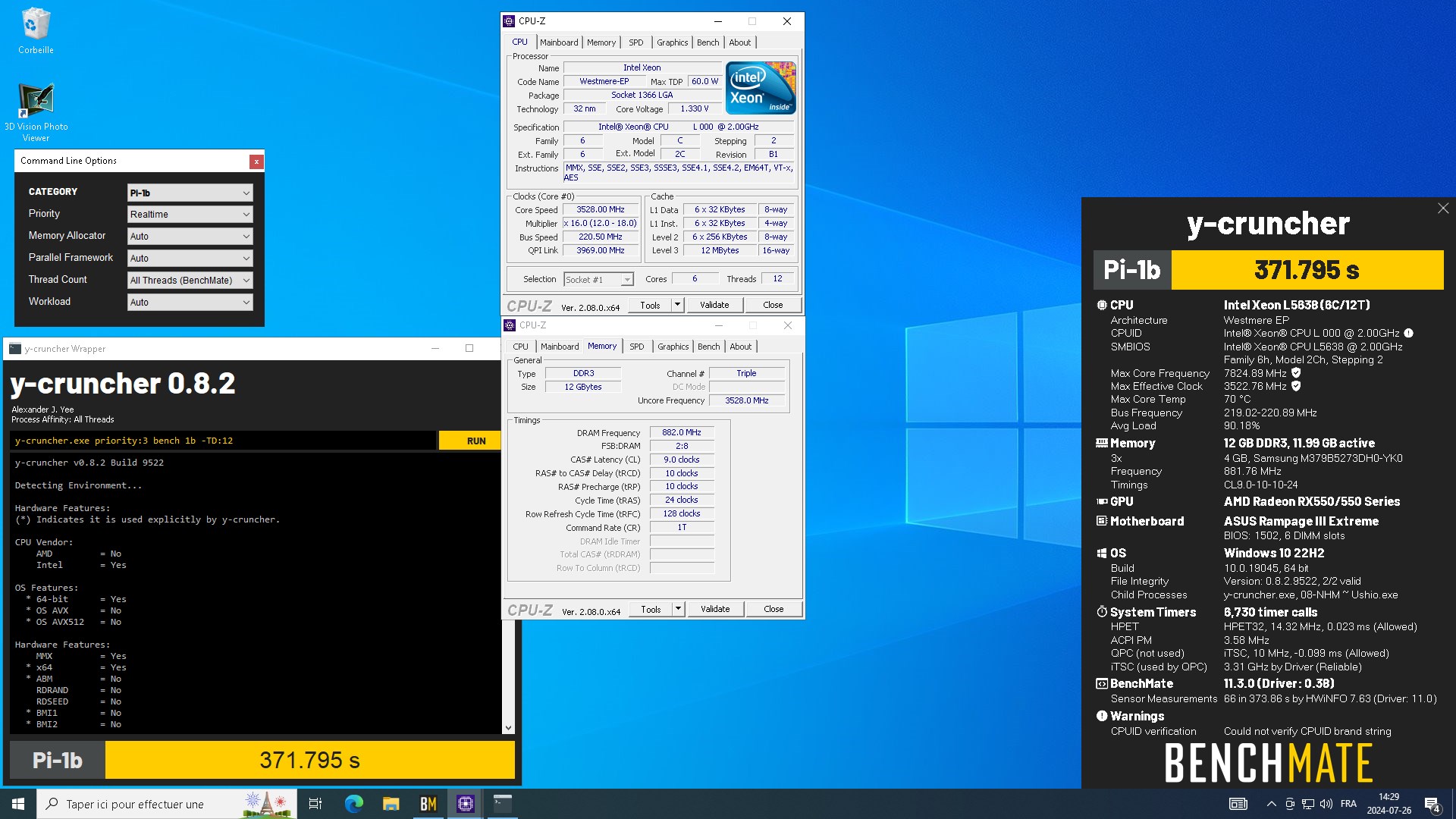Click the Memory section icon in BenchMate panel

click(1102, 443)
